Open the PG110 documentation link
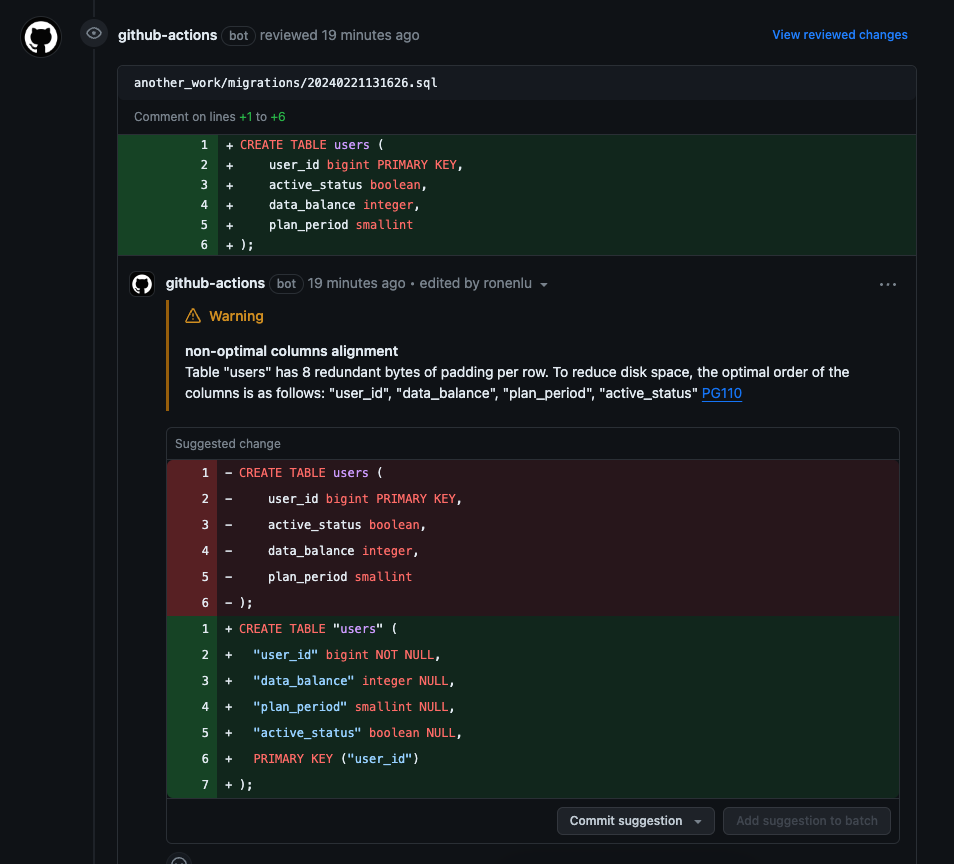 click(x=721, y=393)
